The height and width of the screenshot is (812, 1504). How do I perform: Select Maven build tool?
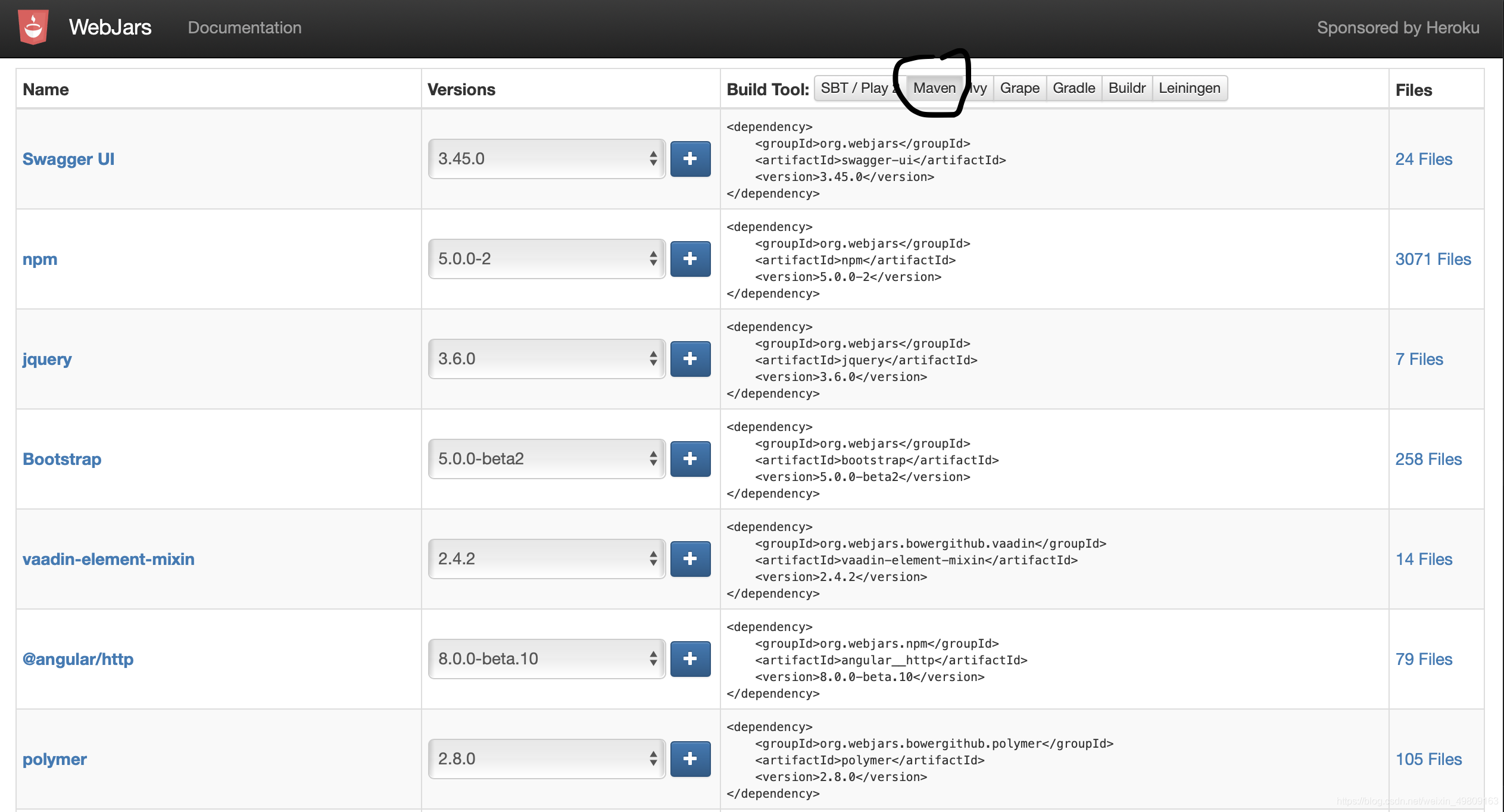[934, 88]
